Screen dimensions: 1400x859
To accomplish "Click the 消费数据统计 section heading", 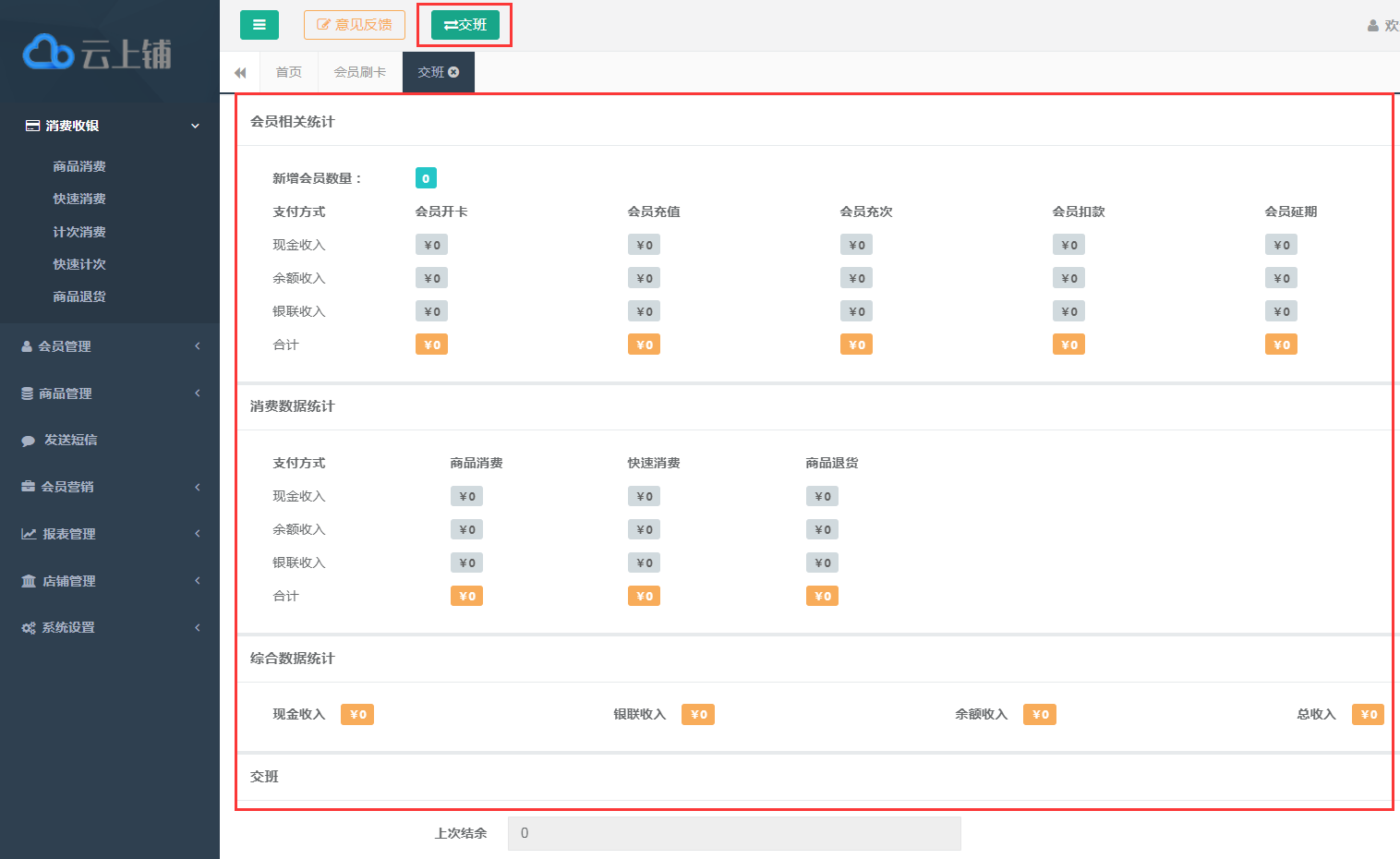I will click(292, 406).
